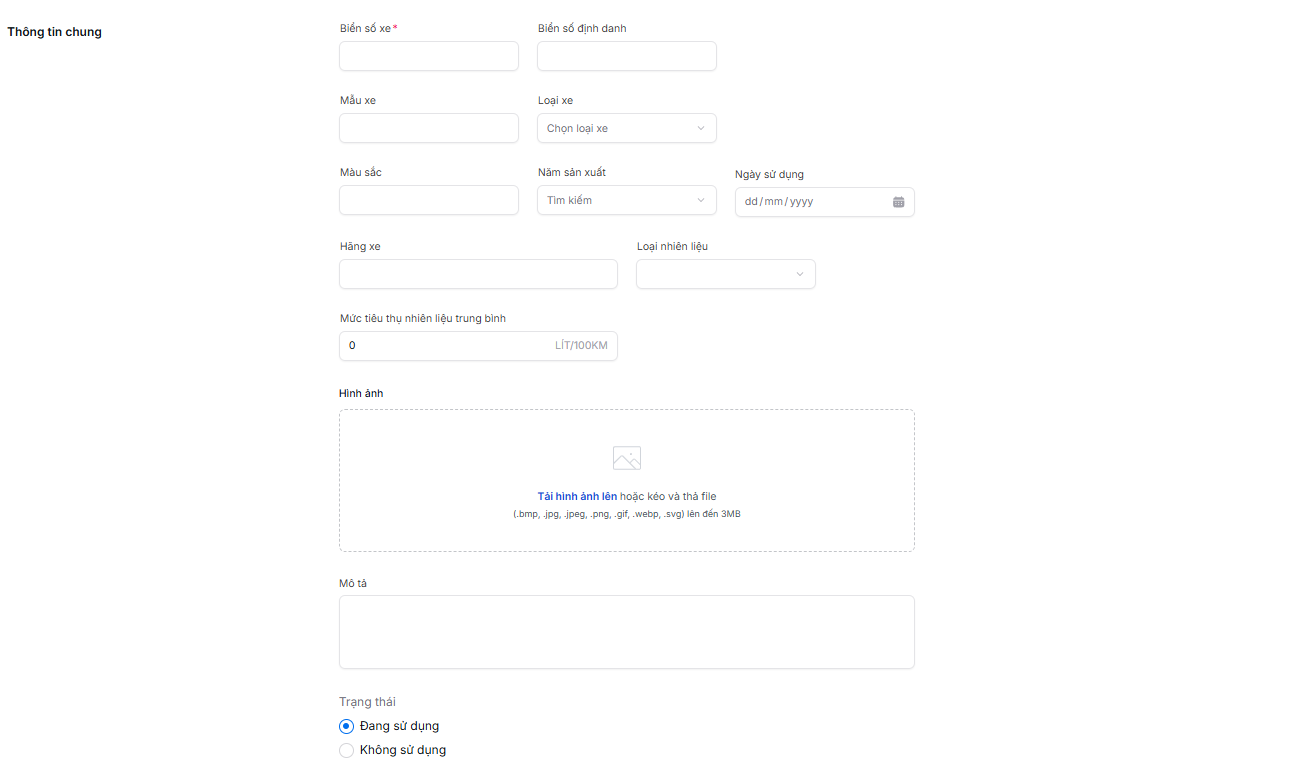This screenshot has height=774, width=1299.
Task: Click the Ngày sử dụng date field
Action: pos(810,202)
